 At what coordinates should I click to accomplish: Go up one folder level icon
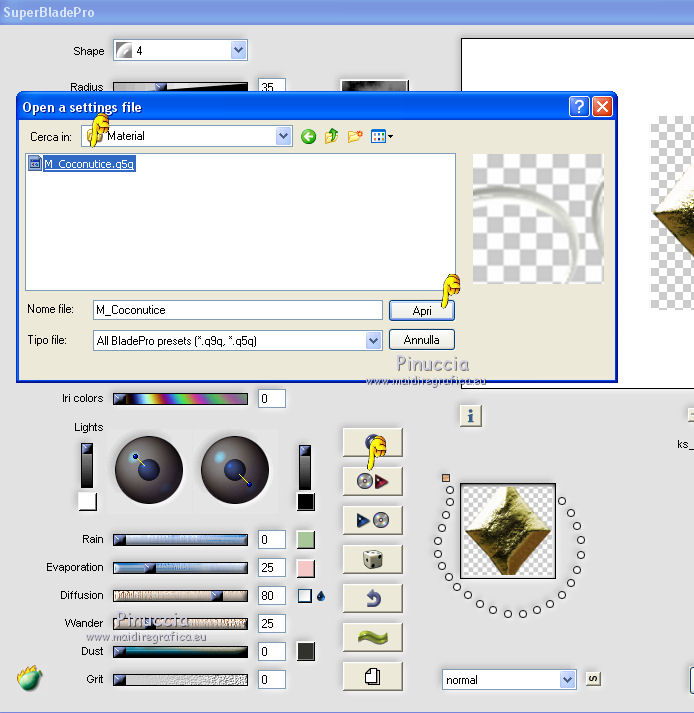[332, 136]
